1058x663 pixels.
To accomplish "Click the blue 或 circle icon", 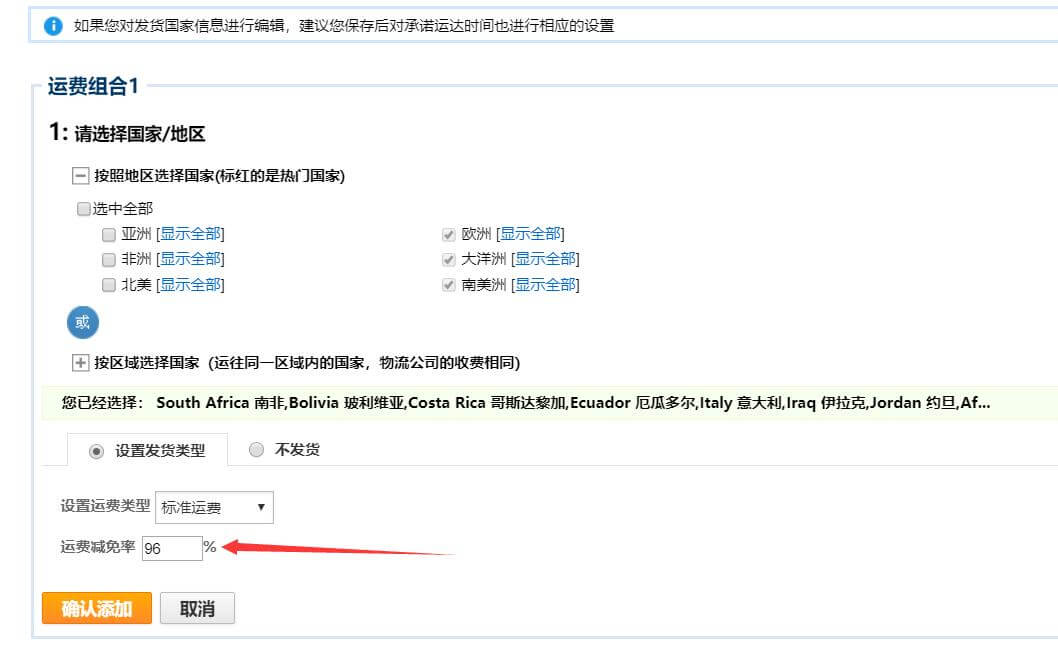I will 82,323.
